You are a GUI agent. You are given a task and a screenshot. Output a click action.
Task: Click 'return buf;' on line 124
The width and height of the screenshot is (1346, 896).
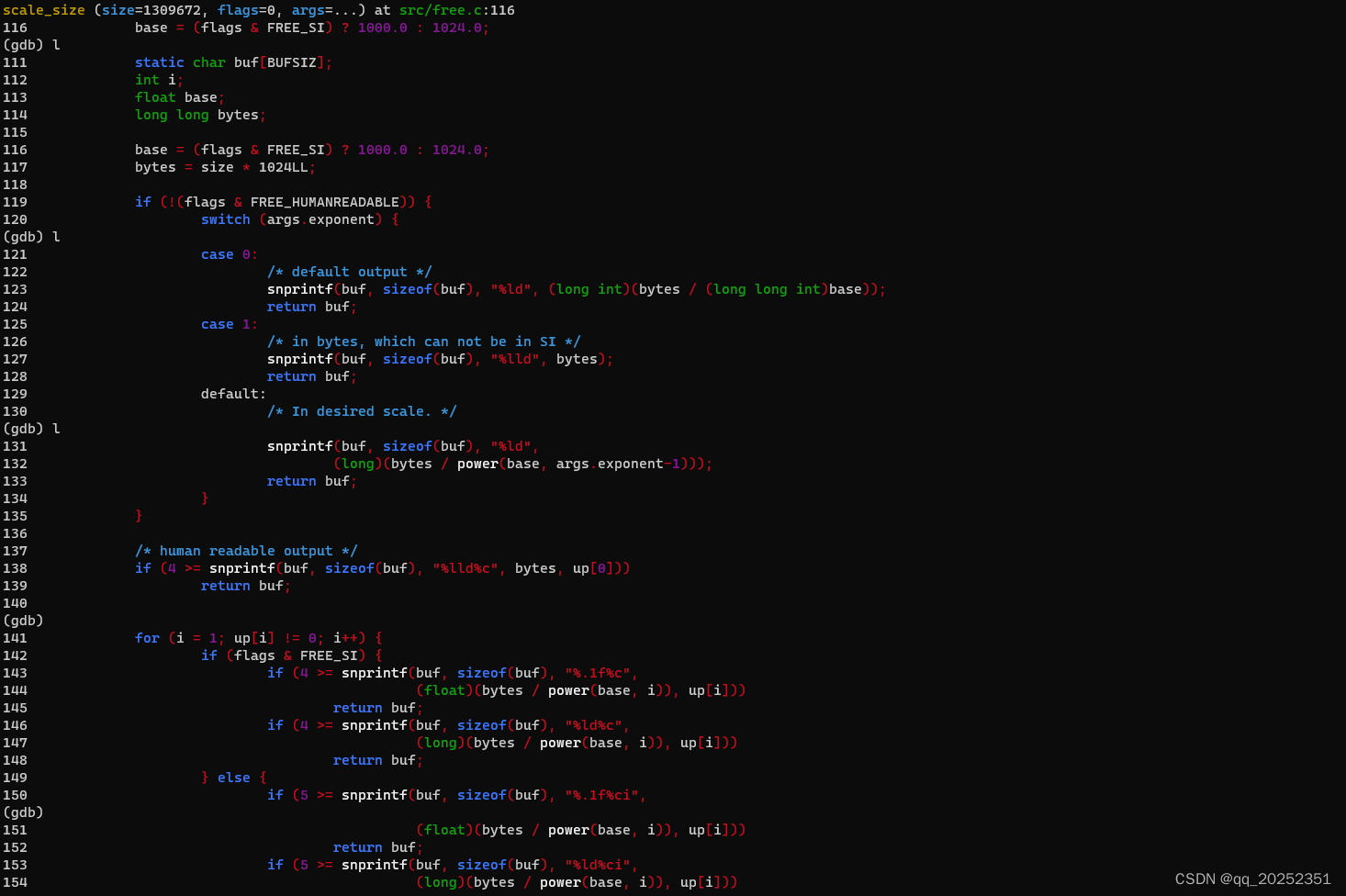(312, 307)
